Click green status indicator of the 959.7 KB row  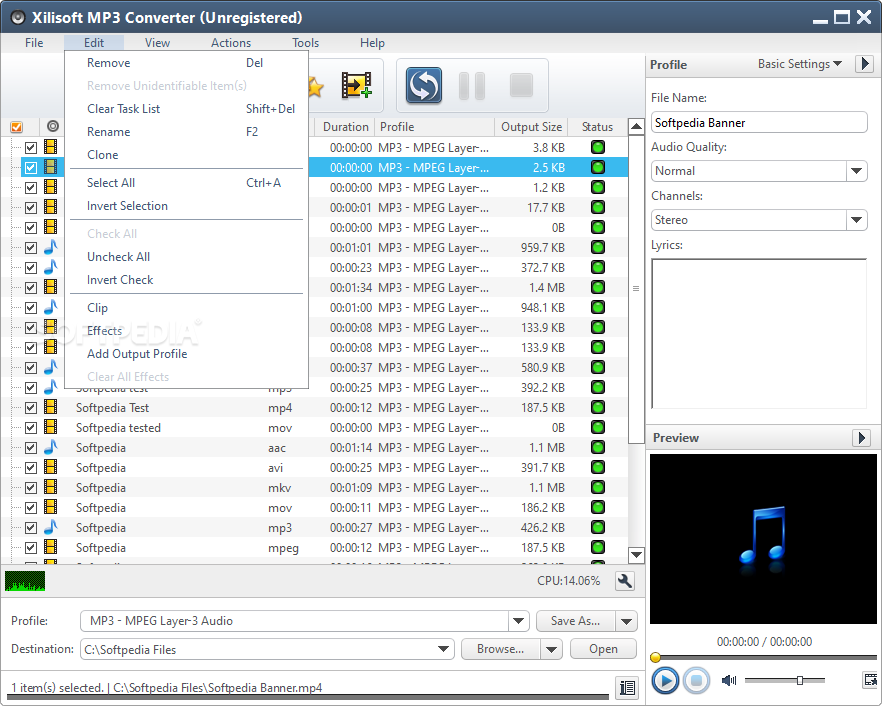(598, 247)
